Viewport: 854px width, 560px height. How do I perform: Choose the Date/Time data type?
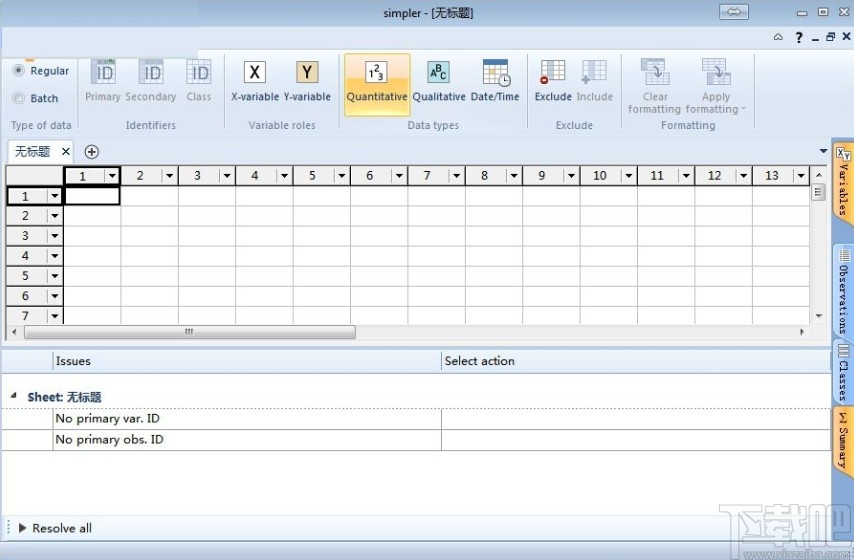tap(495, 73)
